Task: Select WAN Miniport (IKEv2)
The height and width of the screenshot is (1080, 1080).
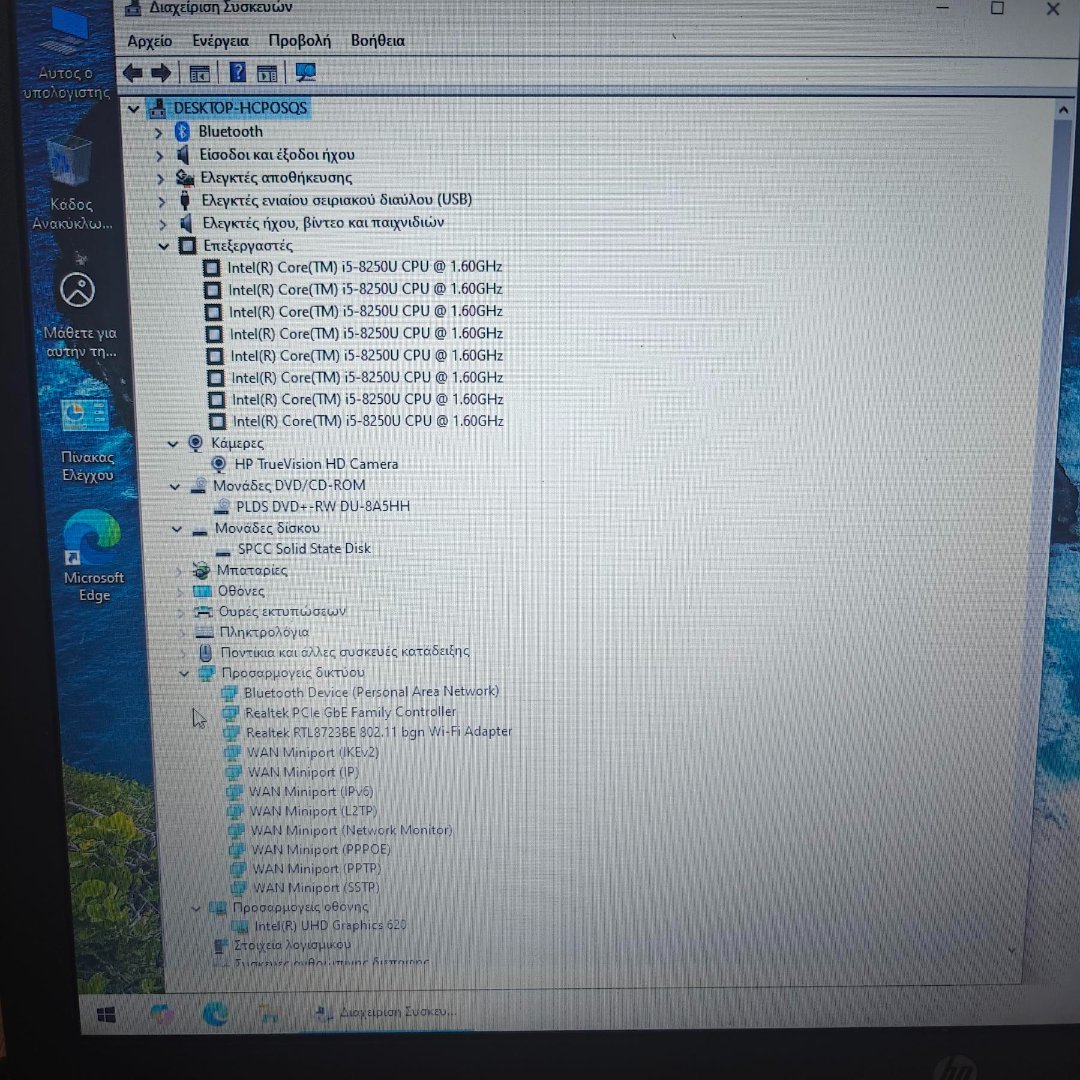Action: (x=313, y=752)
